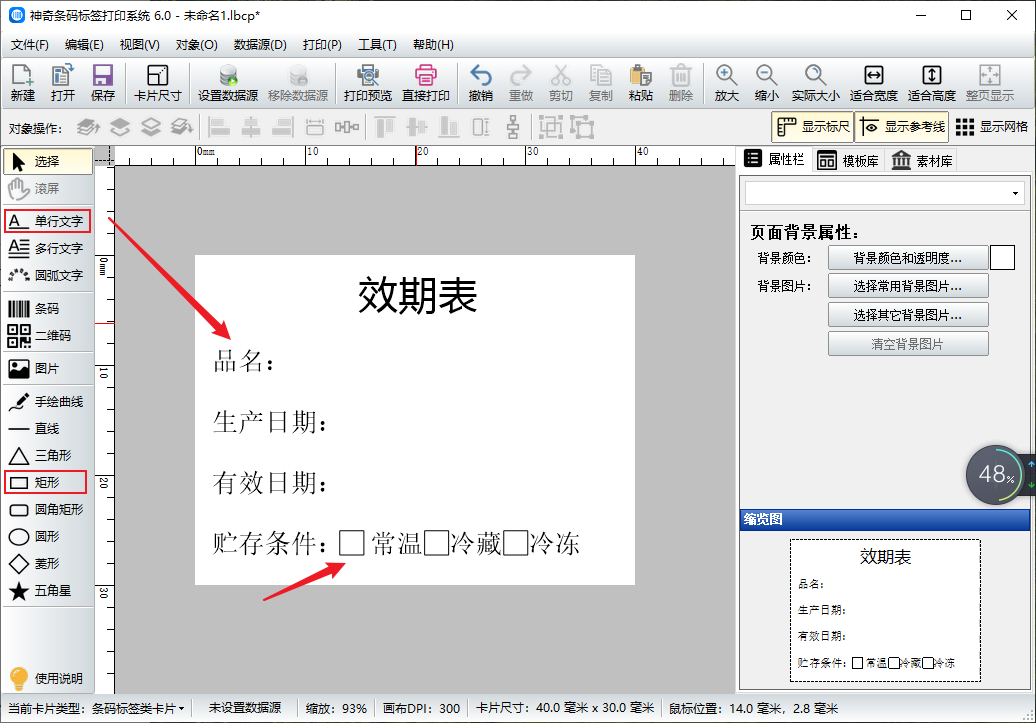
Task: Open 打印预览 print preview
Action: (x=368, y=83)
